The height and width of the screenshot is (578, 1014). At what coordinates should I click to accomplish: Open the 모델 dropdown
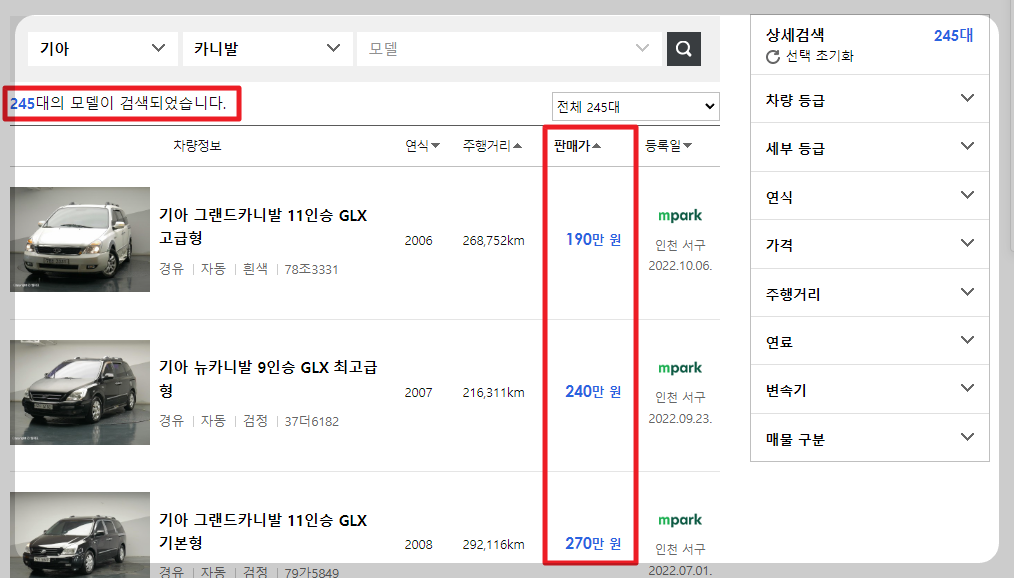point(510,48)
